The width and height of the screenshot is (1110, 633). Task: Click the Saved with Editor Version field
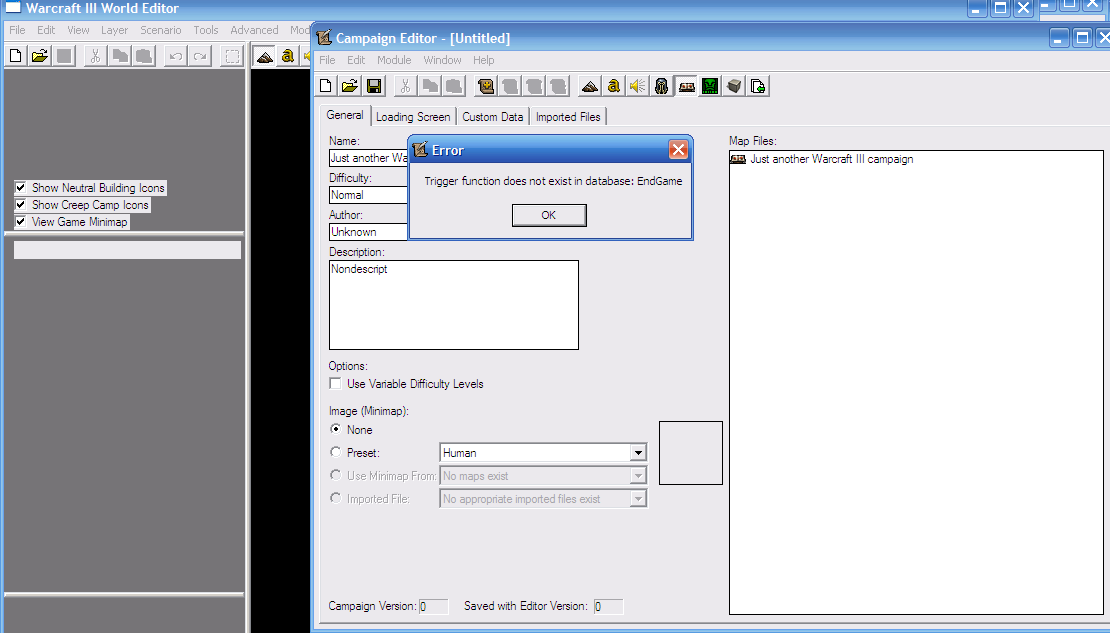coord(608,606)
